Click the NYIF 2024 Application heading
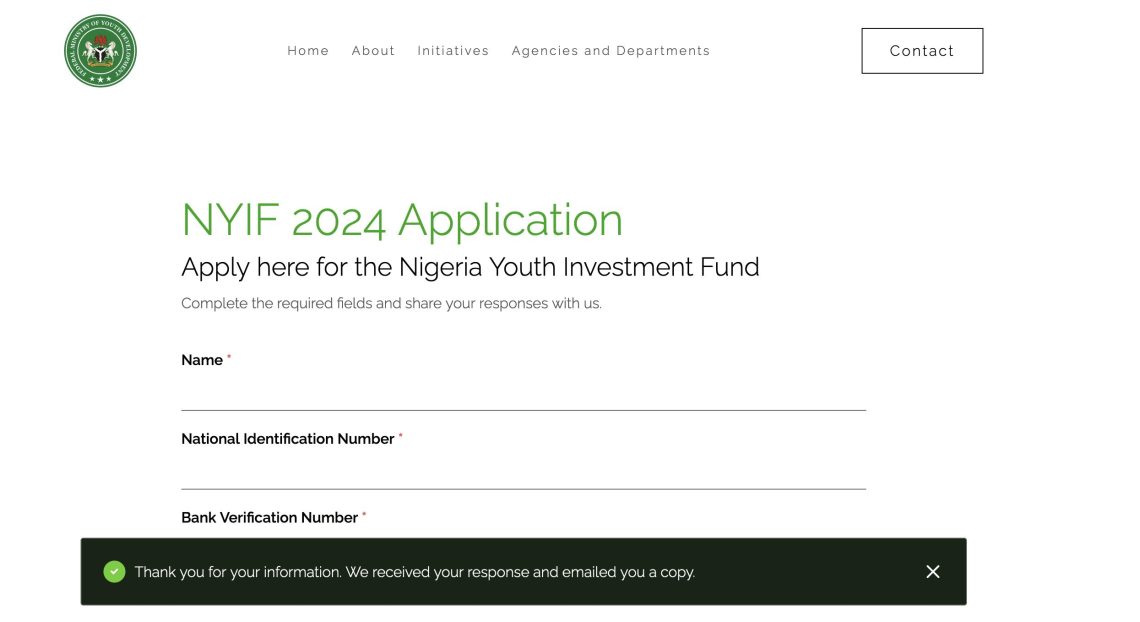Viewport: 1140px width, 622px height. tap(402, 220)
